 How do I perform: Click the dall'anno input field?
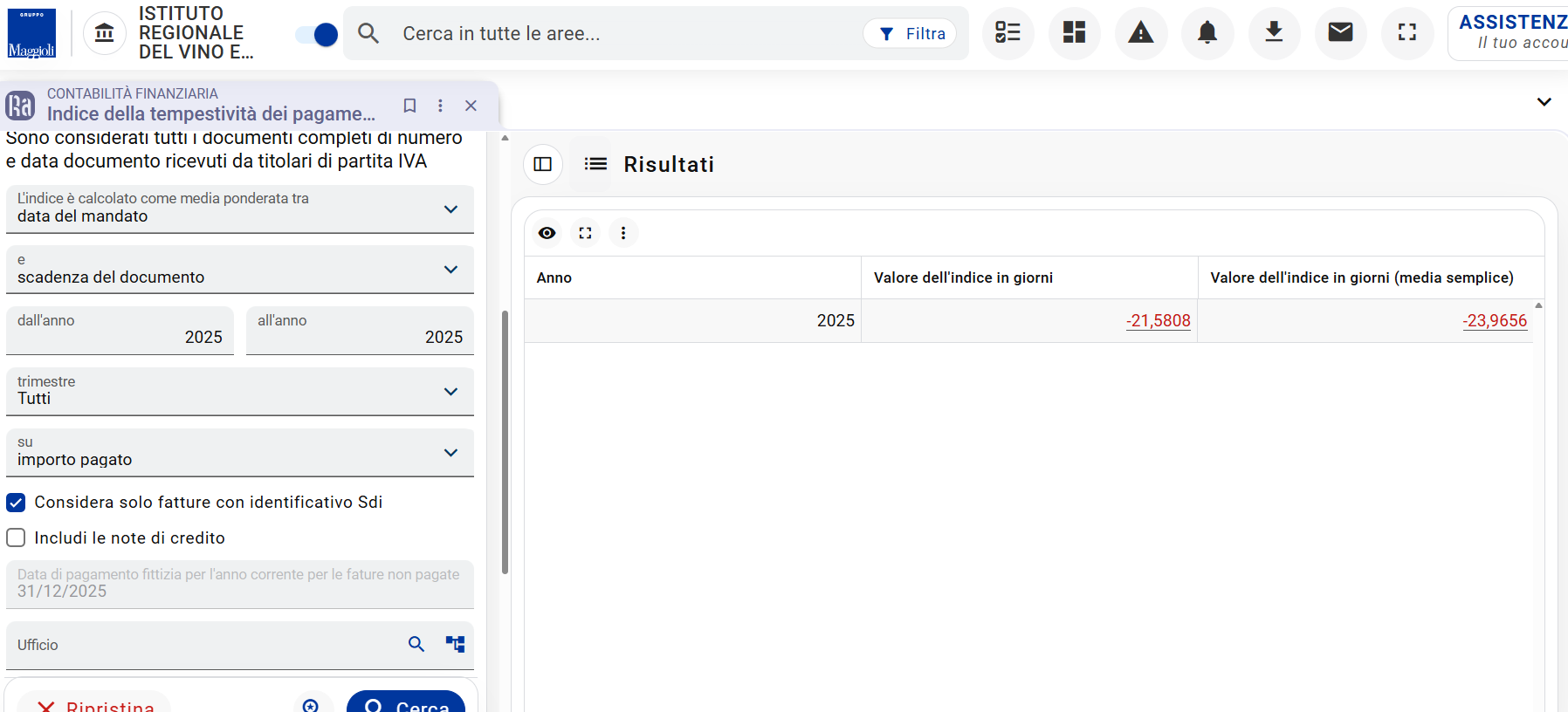click(x=120, y=331)
